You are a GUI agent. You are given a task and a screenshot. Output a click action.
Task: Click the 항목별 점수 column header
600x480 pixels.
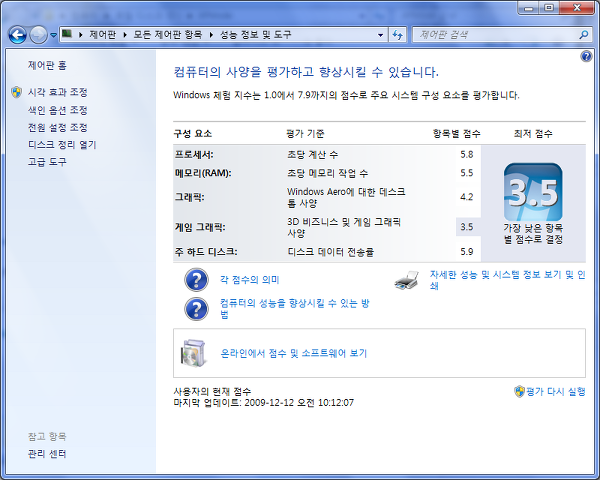[457, 134]
